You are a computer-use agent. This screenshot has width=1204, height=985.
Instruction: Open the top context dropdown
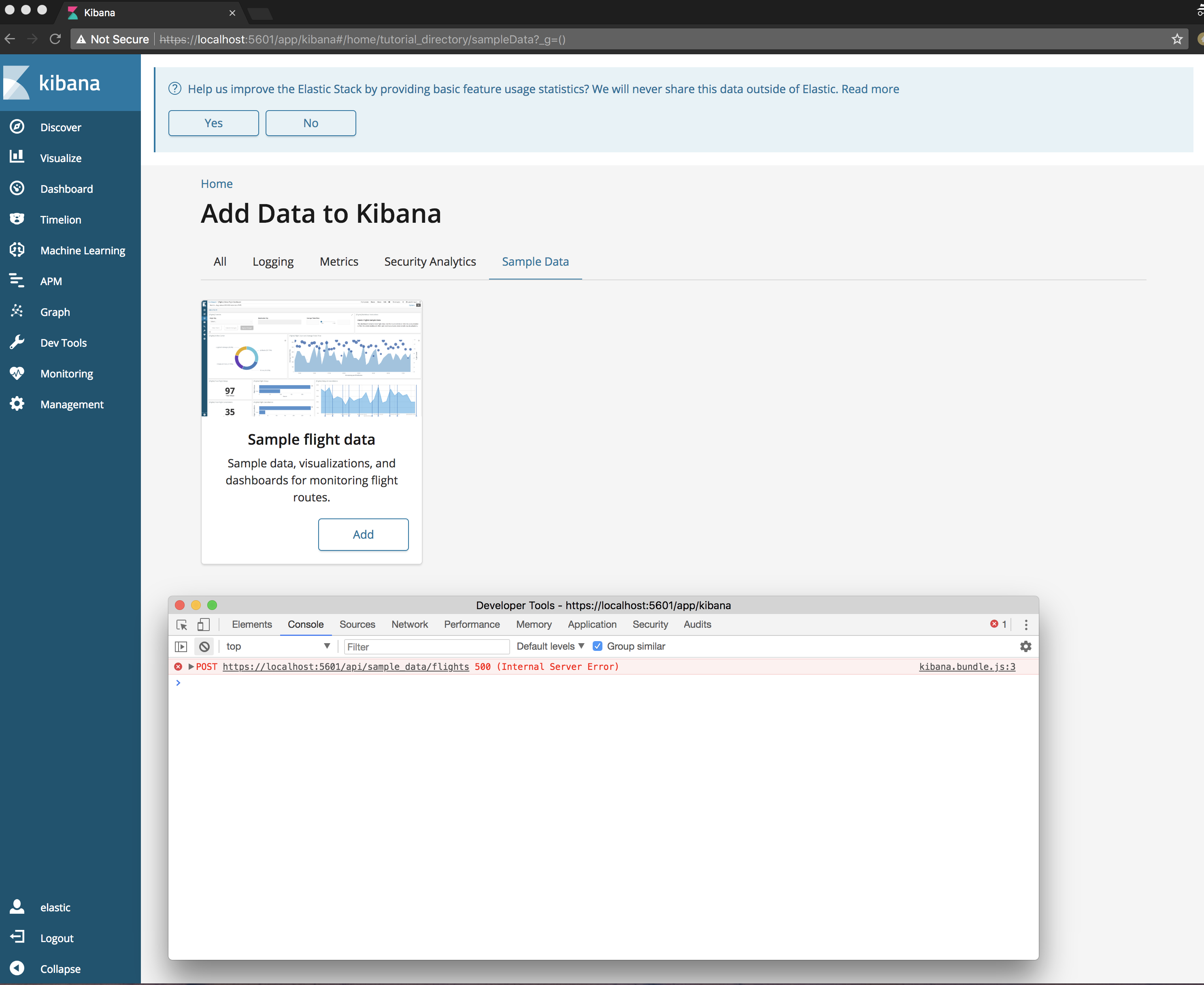tap(278, 646)
